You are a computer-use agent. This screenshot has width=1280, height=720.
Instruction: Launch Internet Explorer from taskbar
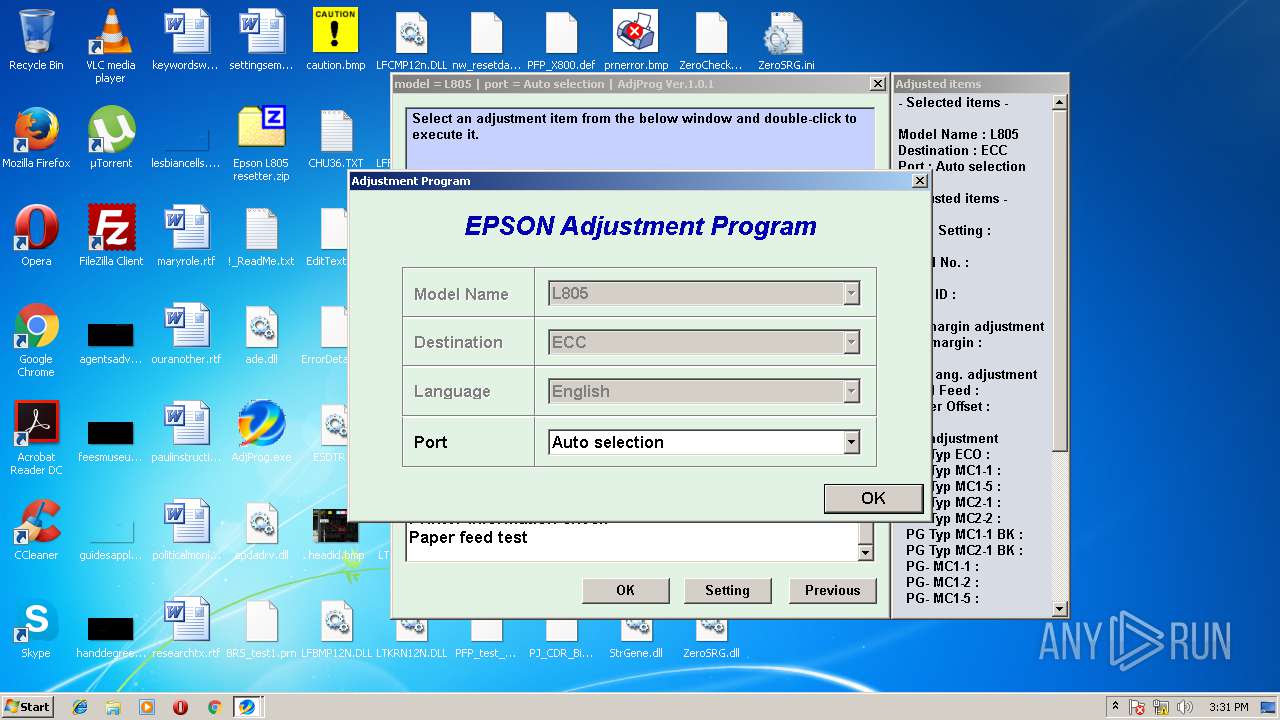pyautogui.click(x=80, y=707)
